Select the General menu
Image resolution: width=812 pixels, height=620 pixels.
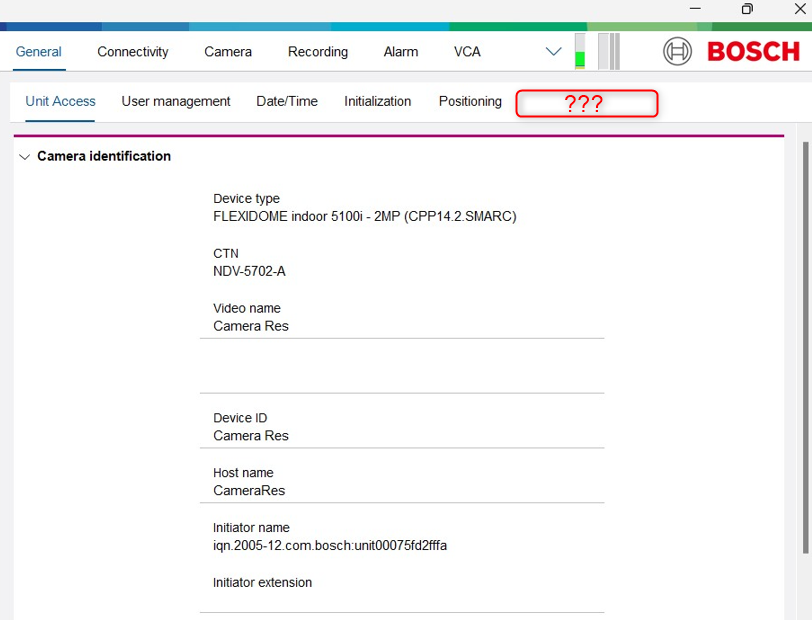tap(39, 52)
